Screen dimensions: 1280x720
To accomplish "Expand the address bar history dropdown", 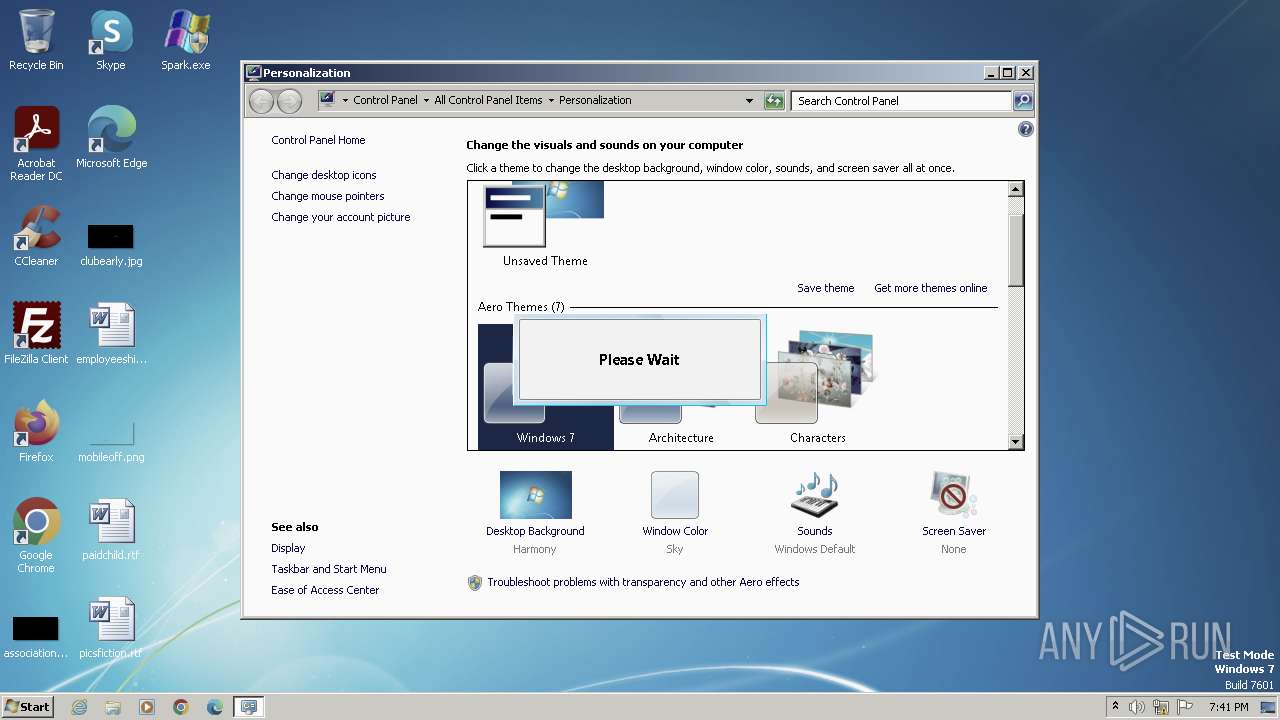I will click(x=749, y=100).
